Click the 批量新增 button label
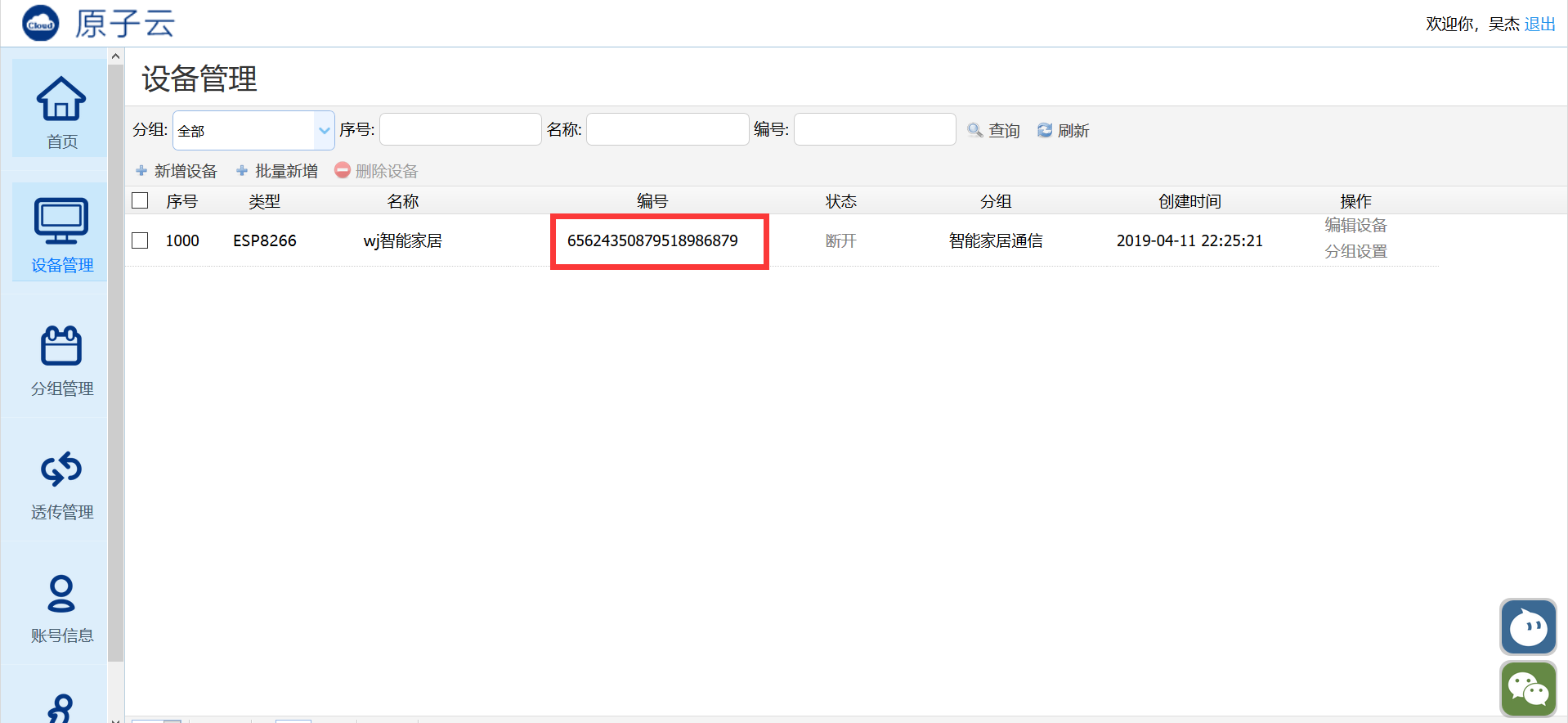The width and height of the screenshot is (1568, 723). tap(286, 171)
